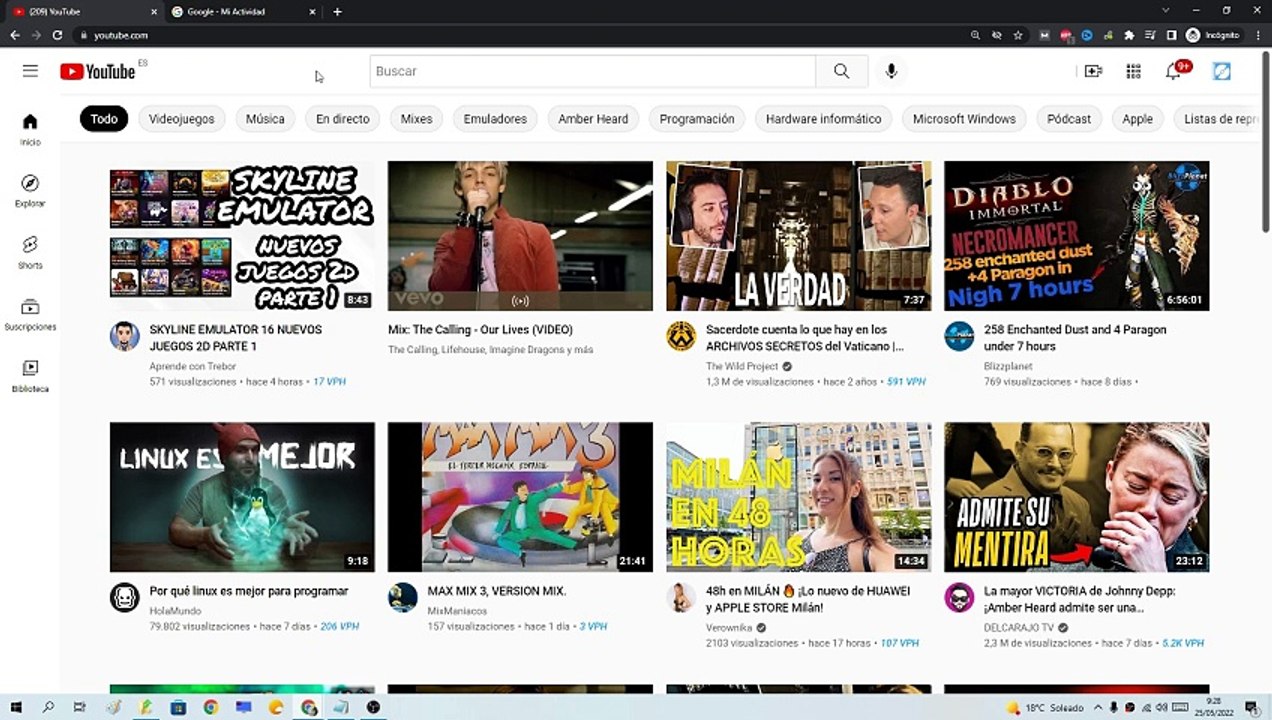This screenshot has width=1272, height=720.
Task: Filter by the Programación chip
Action: coord(697,119)
